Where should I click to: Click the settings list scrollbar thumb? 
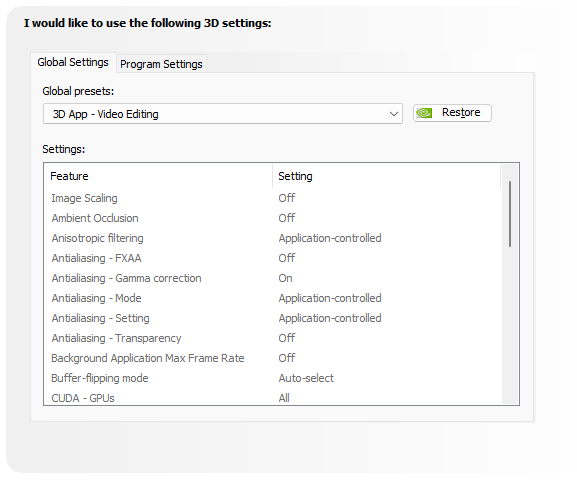(x=510, y=214)
